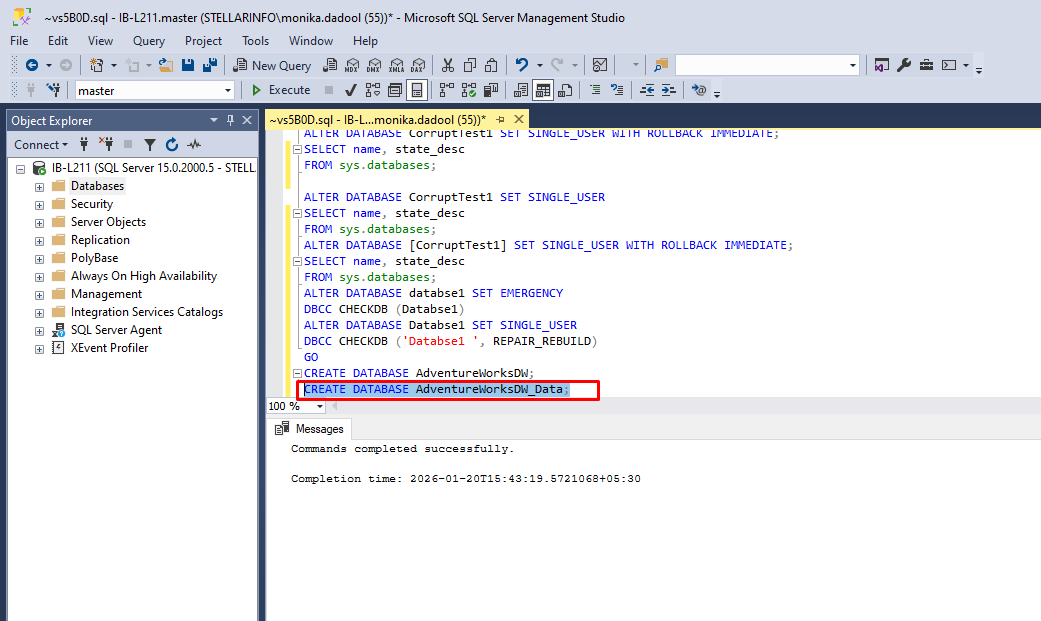1041x621 pixels.
Task: Click the New Query button
Action: click(x=272, y=64)
